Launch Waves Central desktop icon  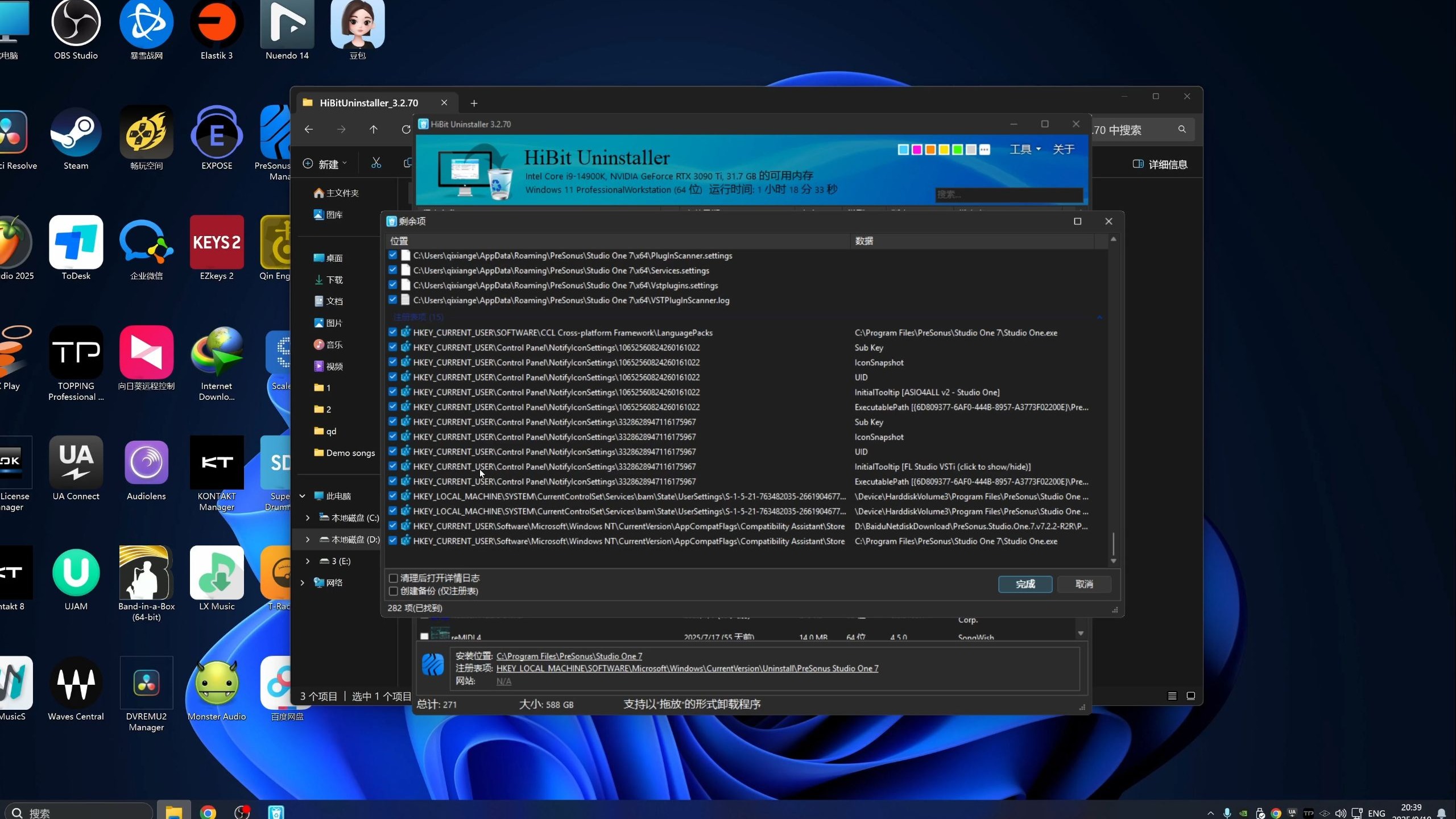point(76,689)
